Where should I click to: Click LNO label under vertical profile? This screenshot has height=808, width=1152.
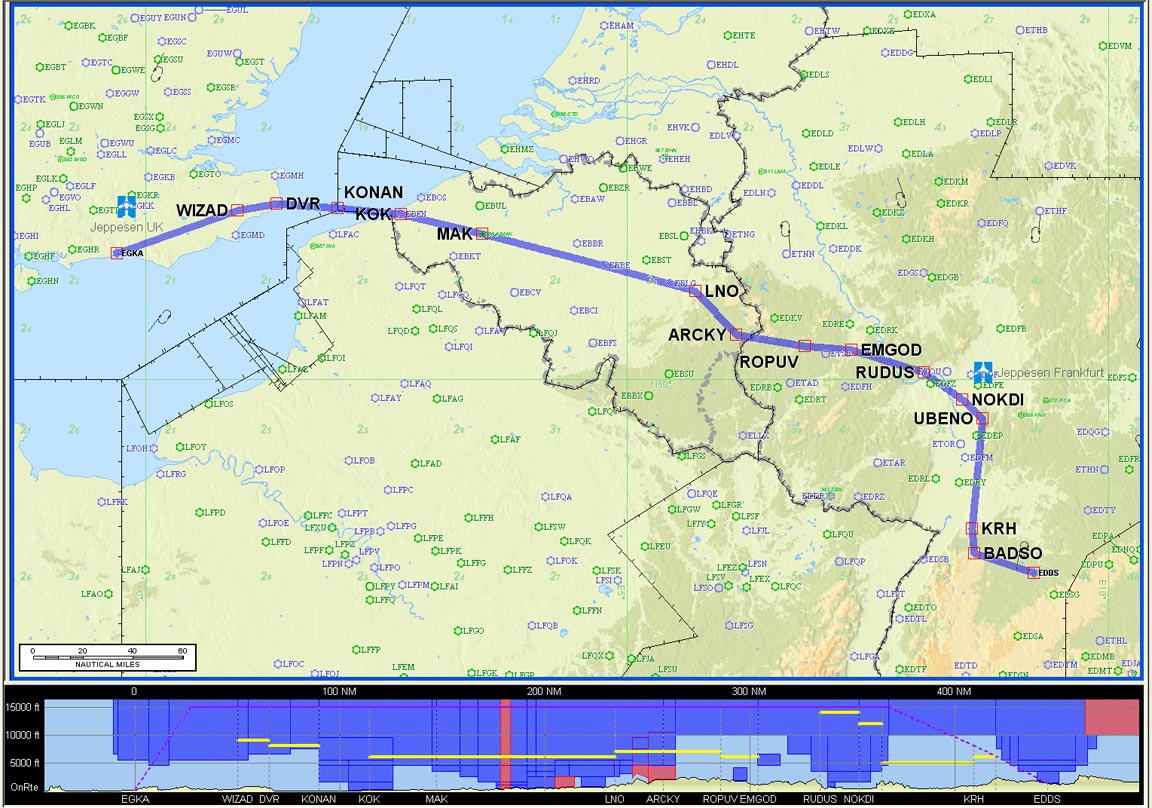[615, 799]
